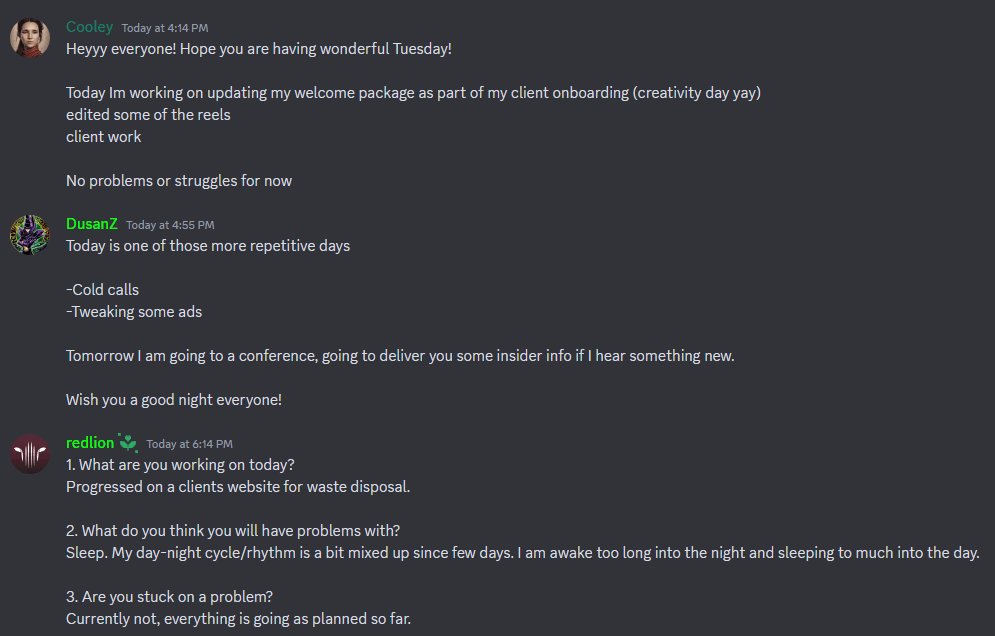Click the "edited some of the reels" line

(148, 114)
